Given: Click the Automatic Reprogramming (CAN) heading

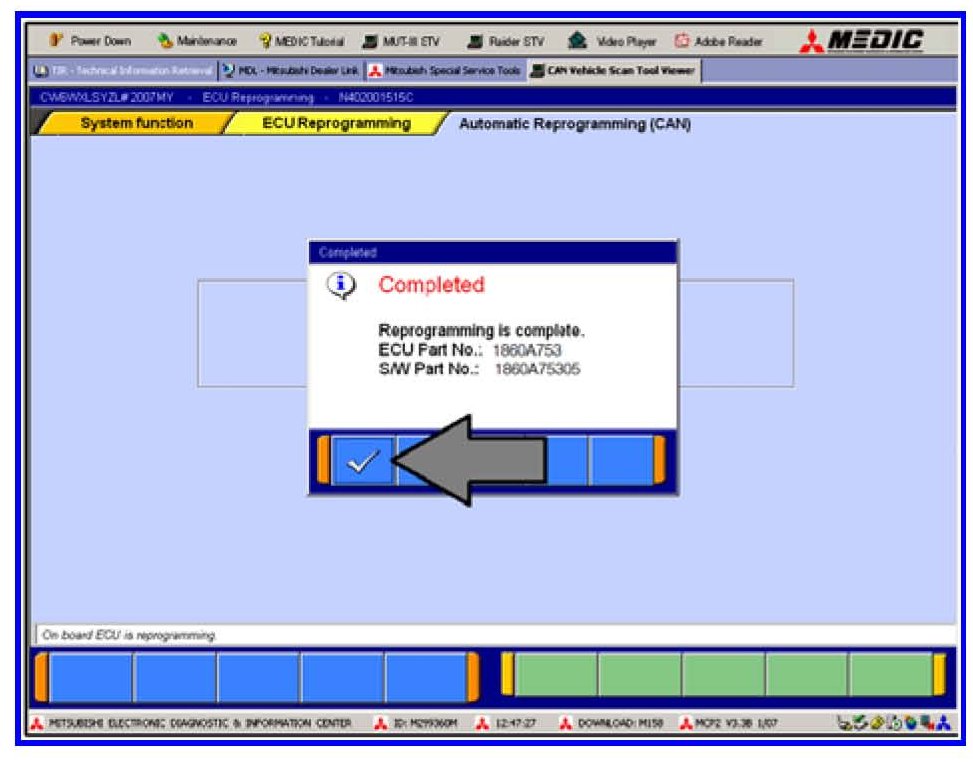Looking at the screenshot, I should tap(574, 125).
